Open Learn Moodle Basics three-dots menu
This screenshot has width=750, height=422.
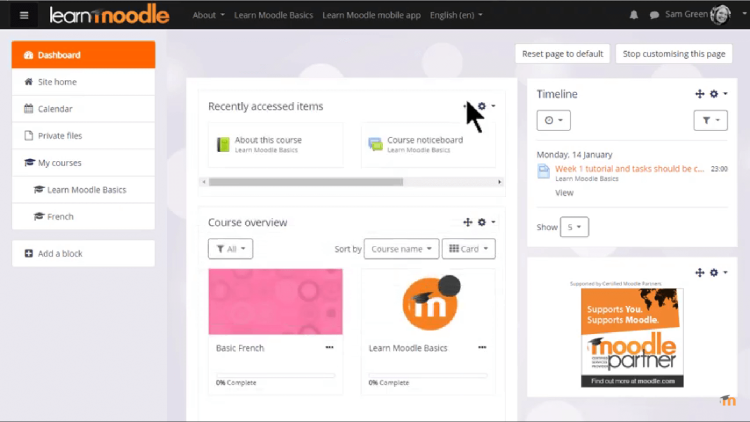coord(482,347)
